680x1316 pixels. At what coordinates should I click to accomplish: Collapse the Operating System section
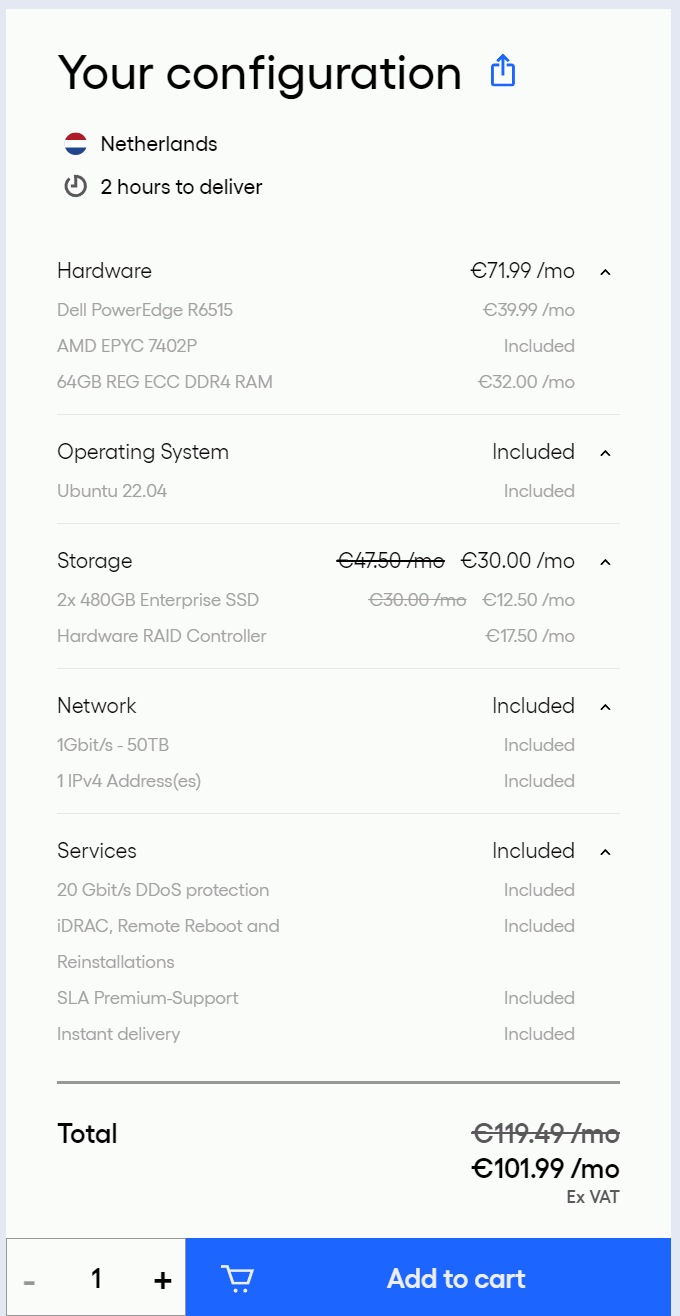point(605,452)
